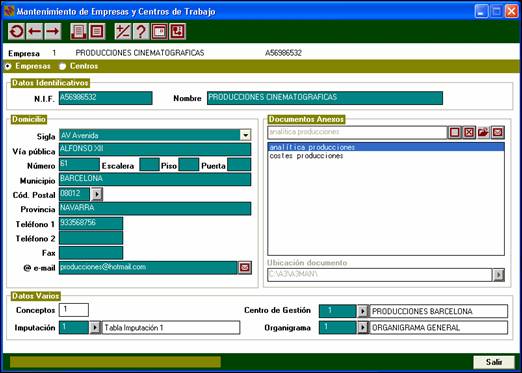Open the plus/minus calculator toolbar icon
Image resolution: width=522 pixels, height=373 pixels.
click(123, 32)
